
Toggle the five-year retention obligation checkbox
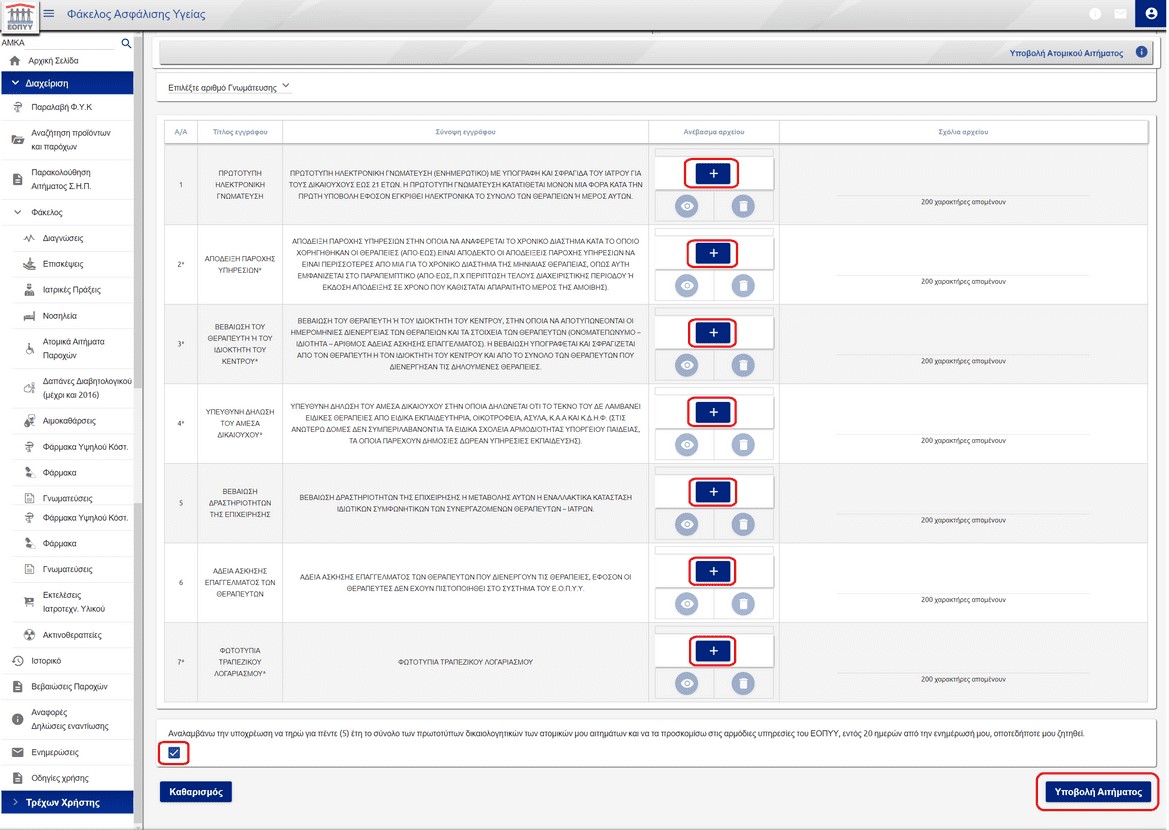174,752
